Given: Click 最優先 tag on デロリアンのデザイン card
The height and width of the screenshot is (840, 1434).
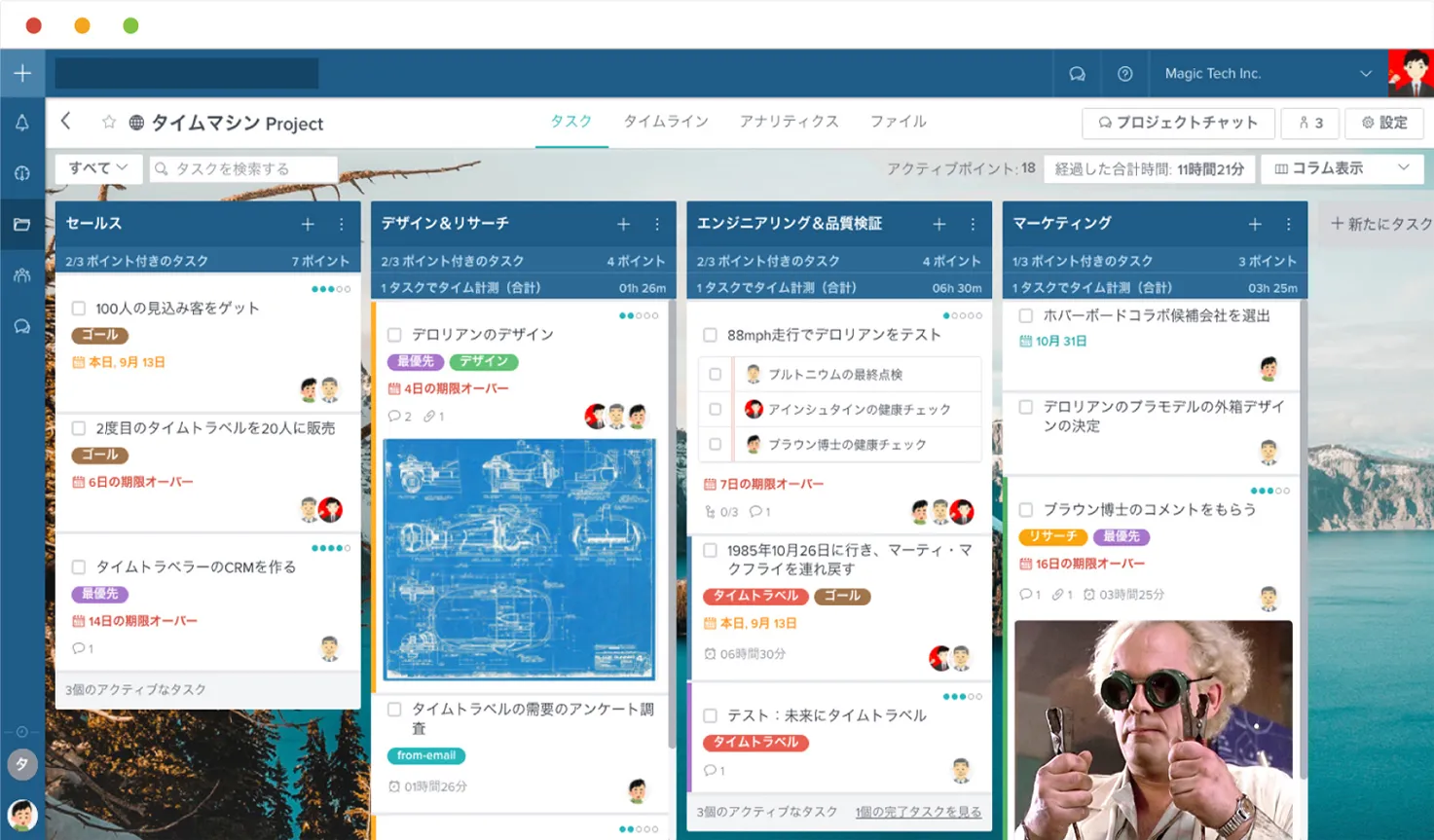Looking at the screenshot, I should click(x=416, y=361).
